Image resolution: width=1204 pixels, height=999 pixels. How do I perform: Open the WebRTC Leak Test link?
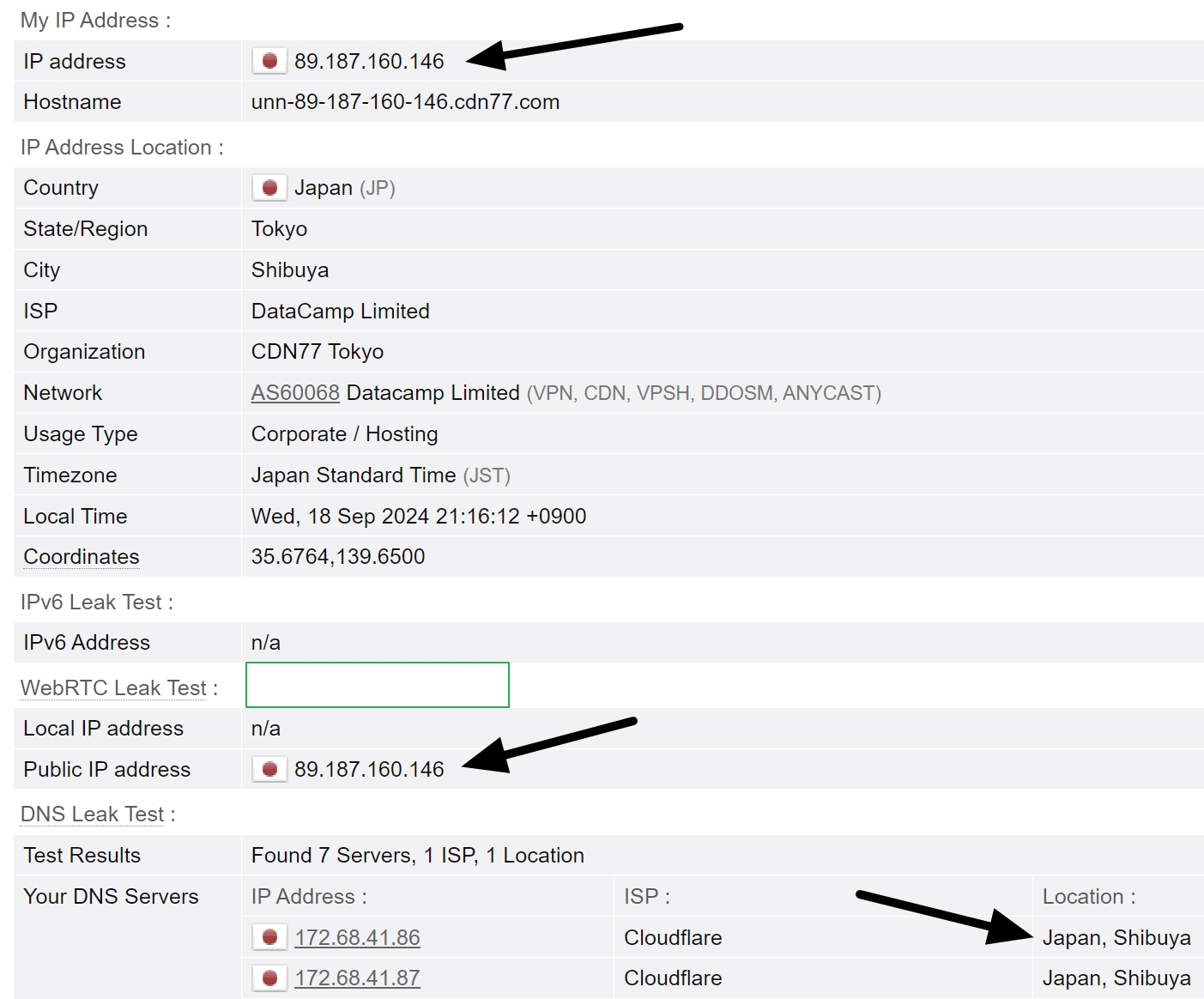click(x=112, y=687)
